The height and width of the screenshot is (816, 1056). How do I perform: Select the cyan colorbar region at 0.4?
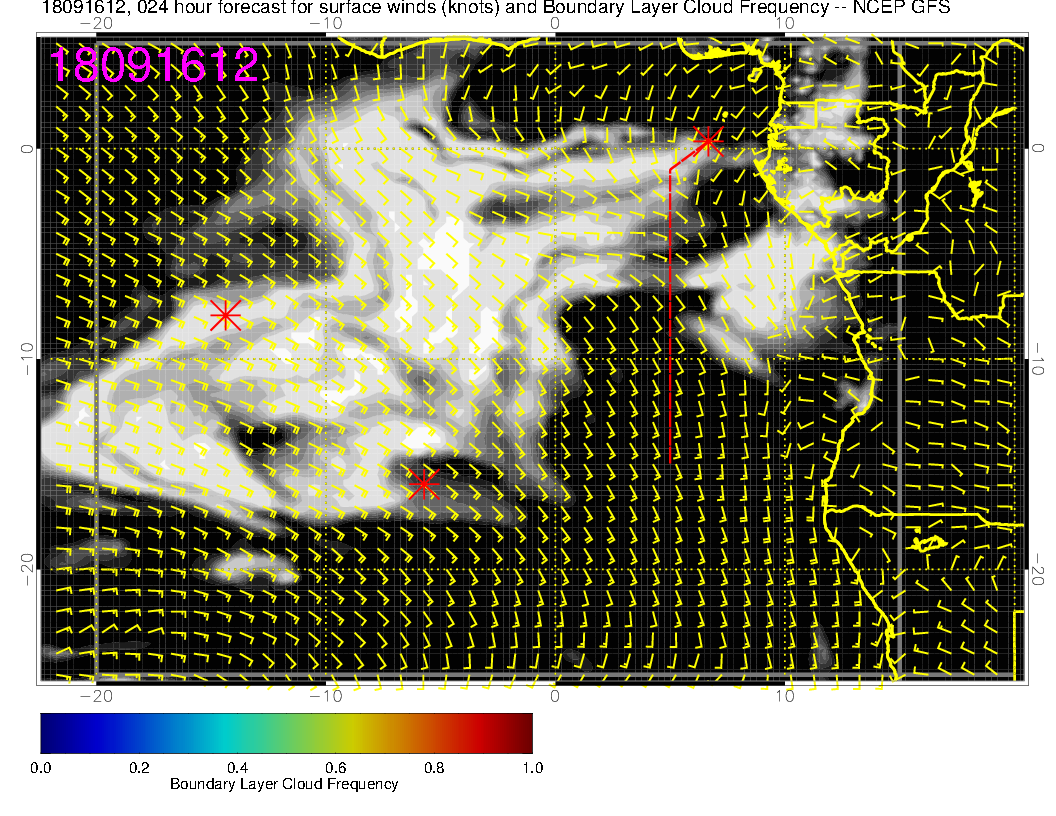[237, 732]
